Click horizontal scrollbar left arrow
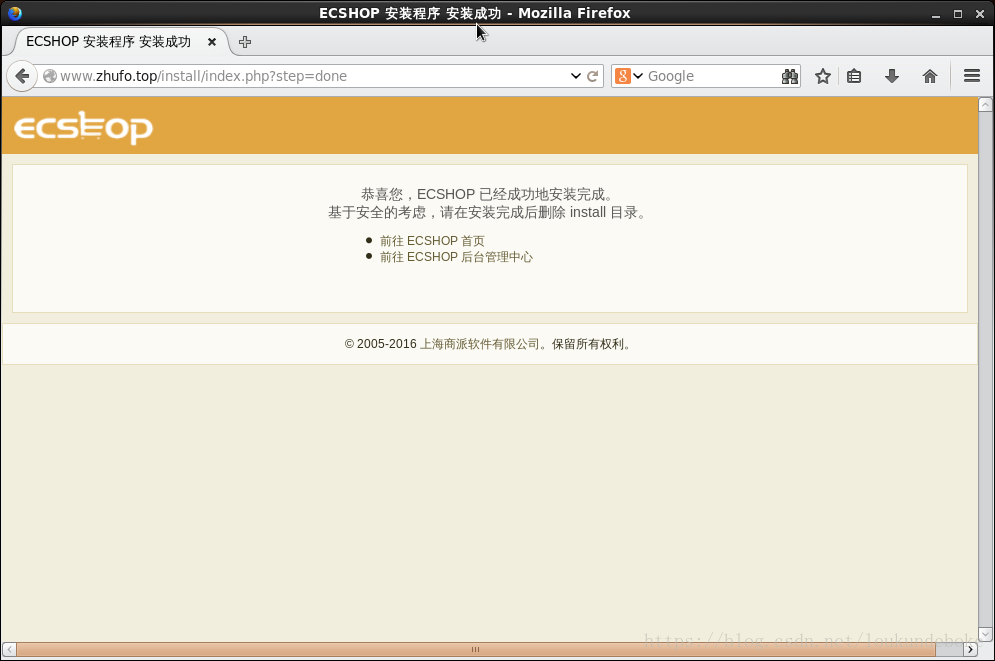The height and width of the screenshot is (661, 995). point(9,649)
